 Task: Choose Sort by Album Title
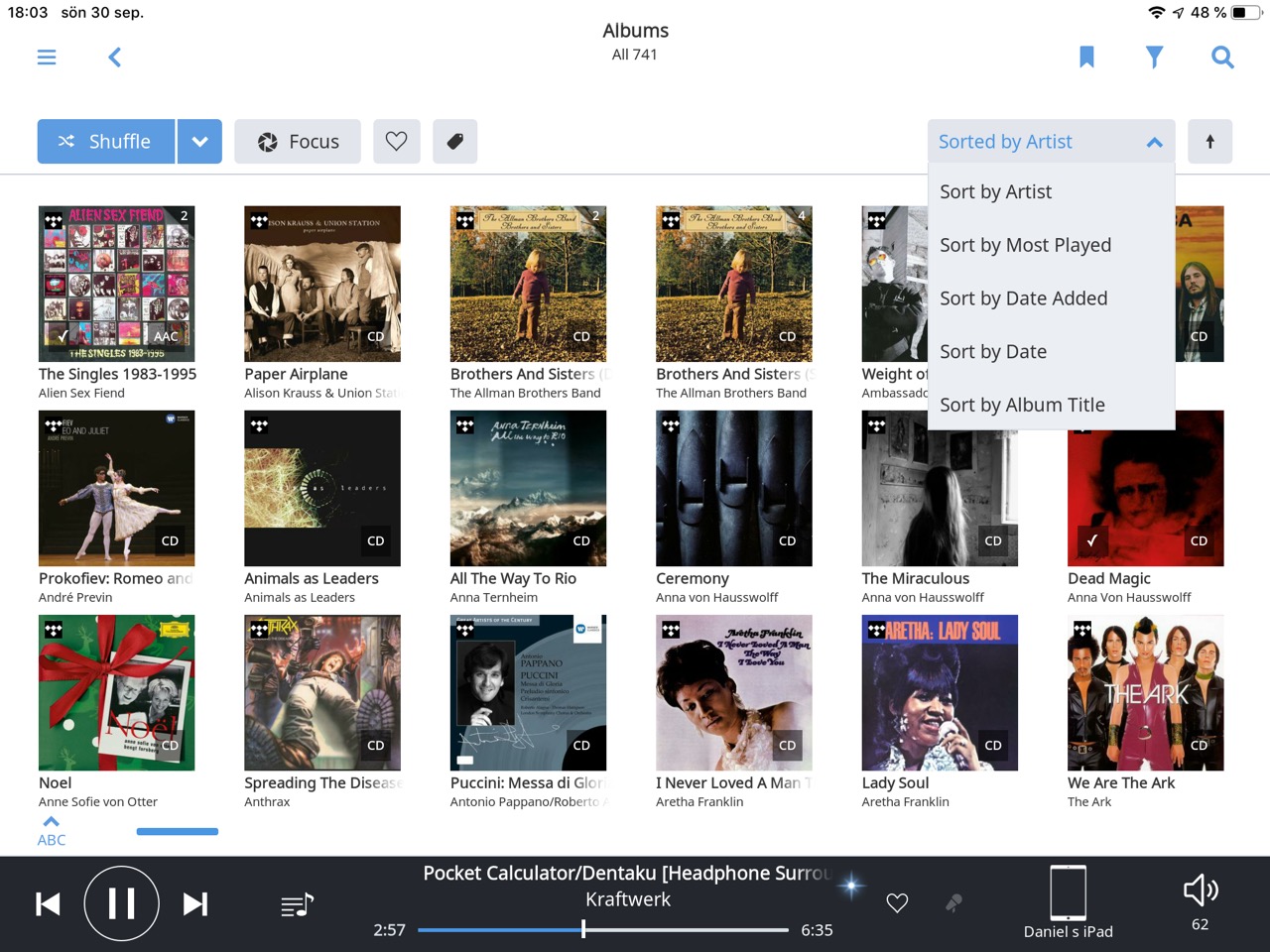(1022, 405)
